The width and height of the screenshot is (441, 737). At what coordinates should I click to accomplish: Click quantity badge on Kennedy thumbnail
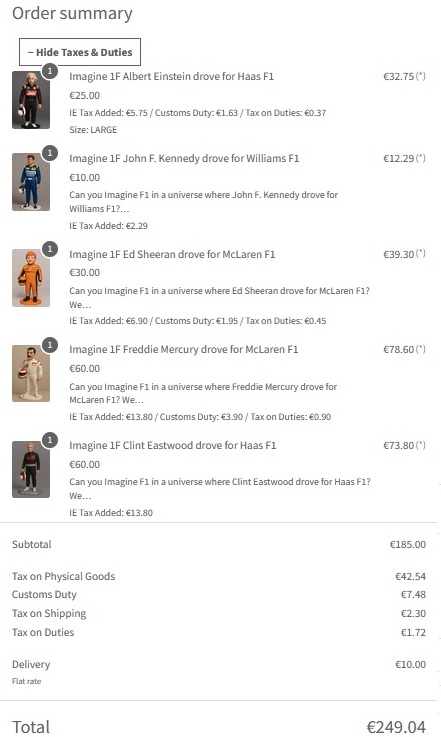50,153
